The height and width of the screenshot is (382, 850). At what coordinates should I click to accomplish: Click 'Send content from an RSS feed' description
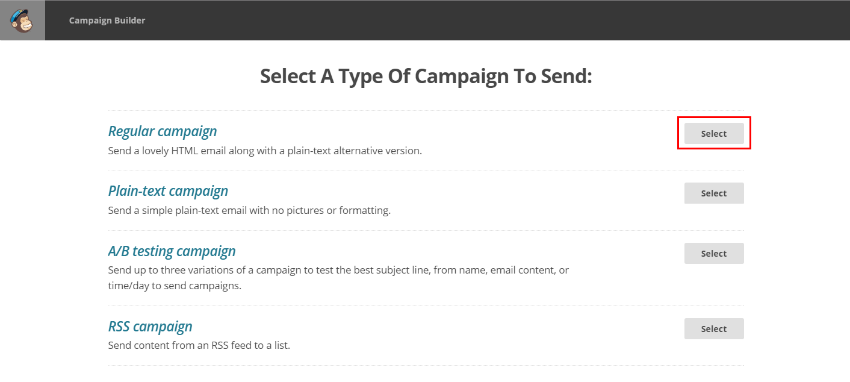click(x=199, y=345)
